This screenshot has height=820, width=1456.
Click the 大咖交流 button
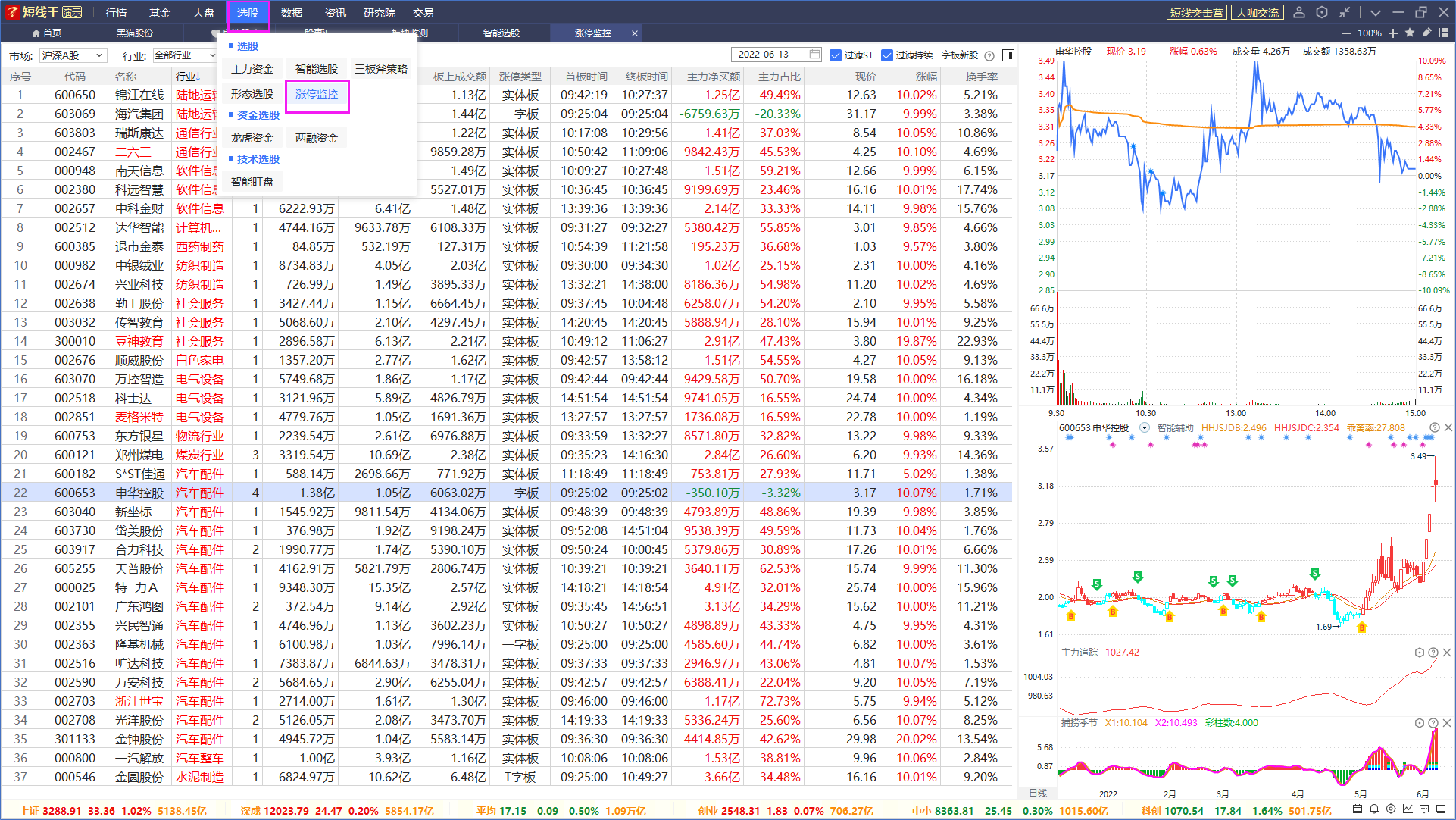pyautogui.click(x=1257, y=12)
